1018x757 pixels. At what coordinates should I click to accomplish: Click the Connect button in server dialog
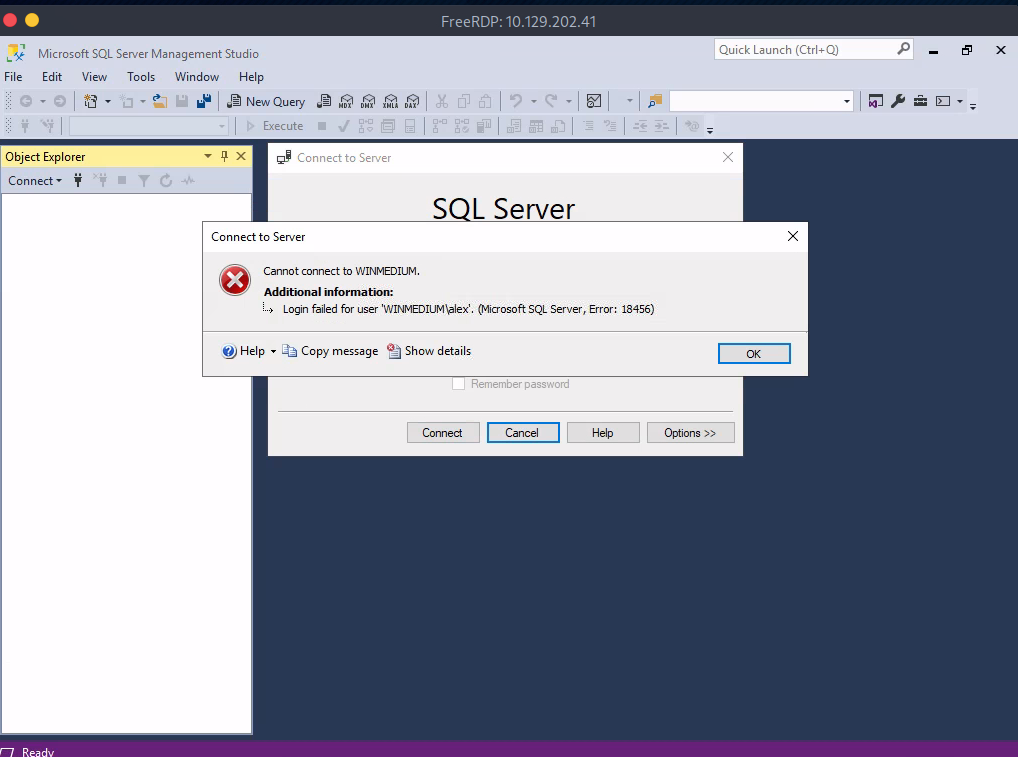[443, 433]
